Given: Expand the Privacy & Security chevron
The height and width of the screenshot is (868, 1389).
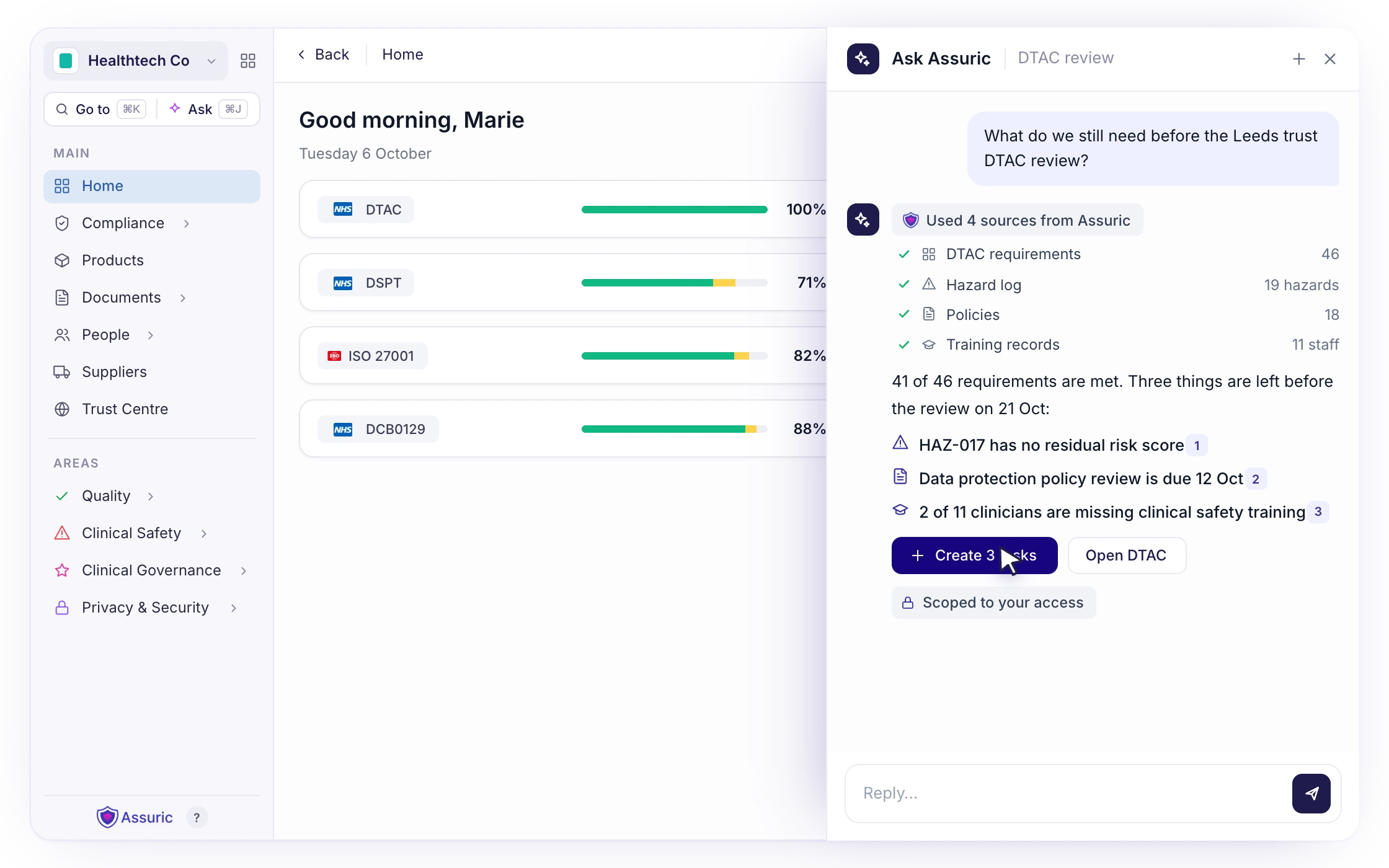Looking at the screenshot, I should pyautogui.click(x=234, y=608).
